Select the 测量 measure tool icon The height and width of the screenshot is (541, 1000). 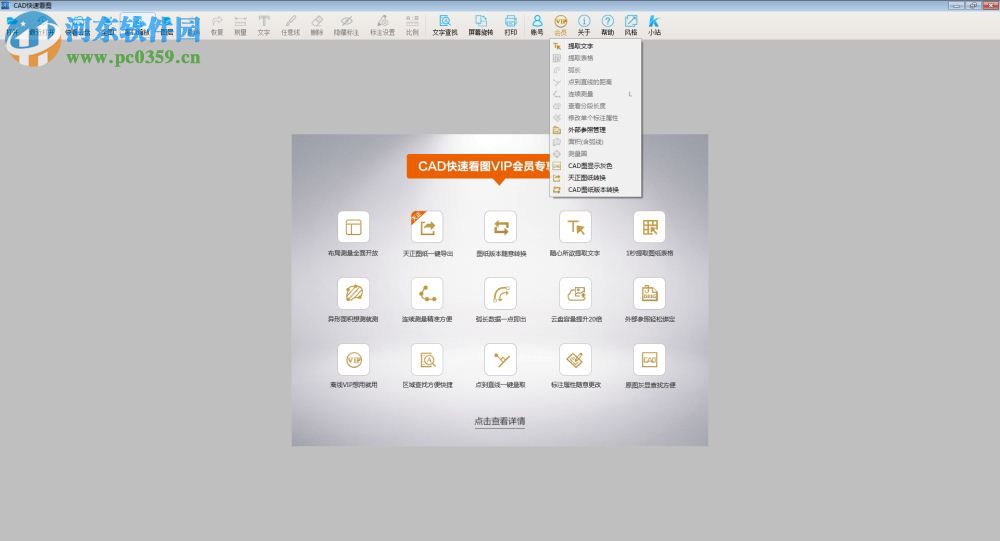coord(240,25)
